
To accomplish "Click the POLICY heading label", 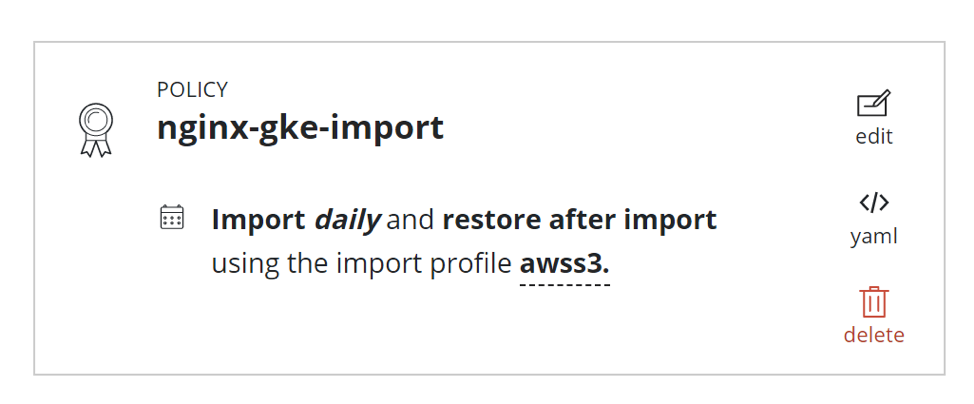I will pyautogui.click(x=193, y=90).
